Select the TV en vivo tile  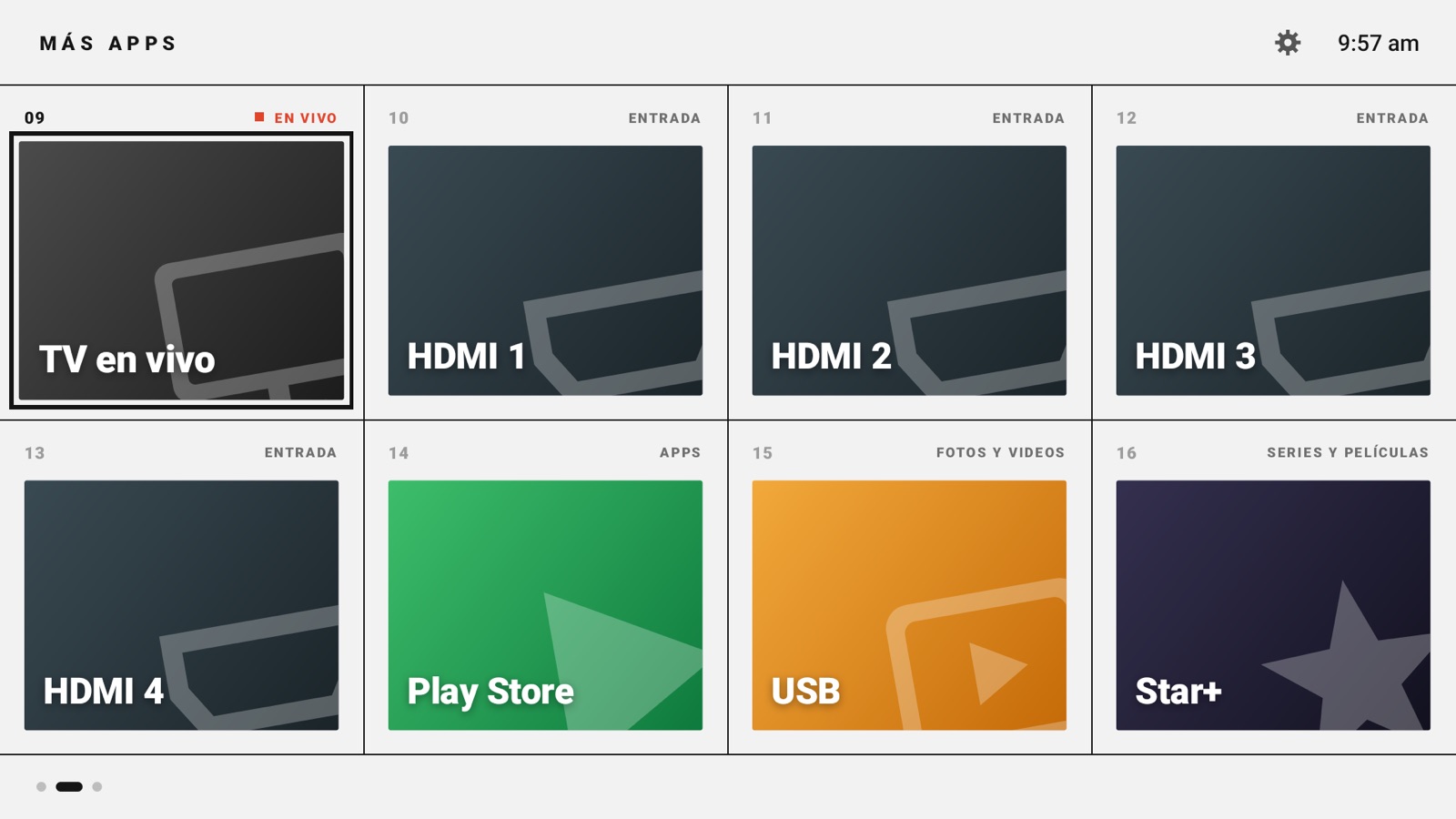181,270
